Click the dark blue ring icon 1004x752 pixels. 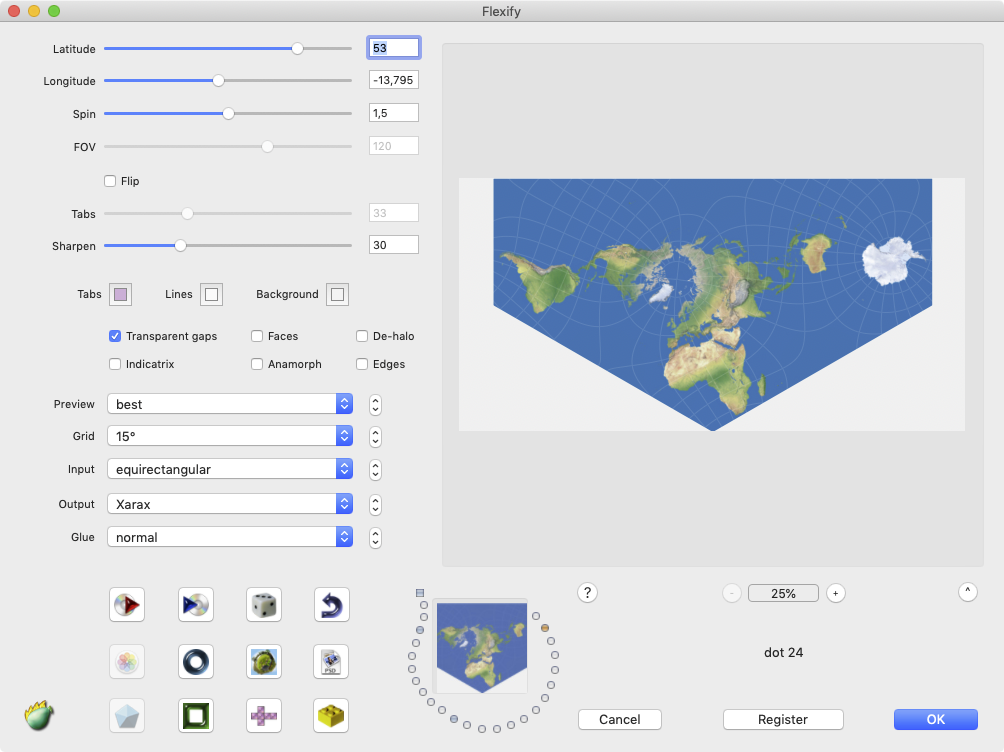(x=195, y=661)
